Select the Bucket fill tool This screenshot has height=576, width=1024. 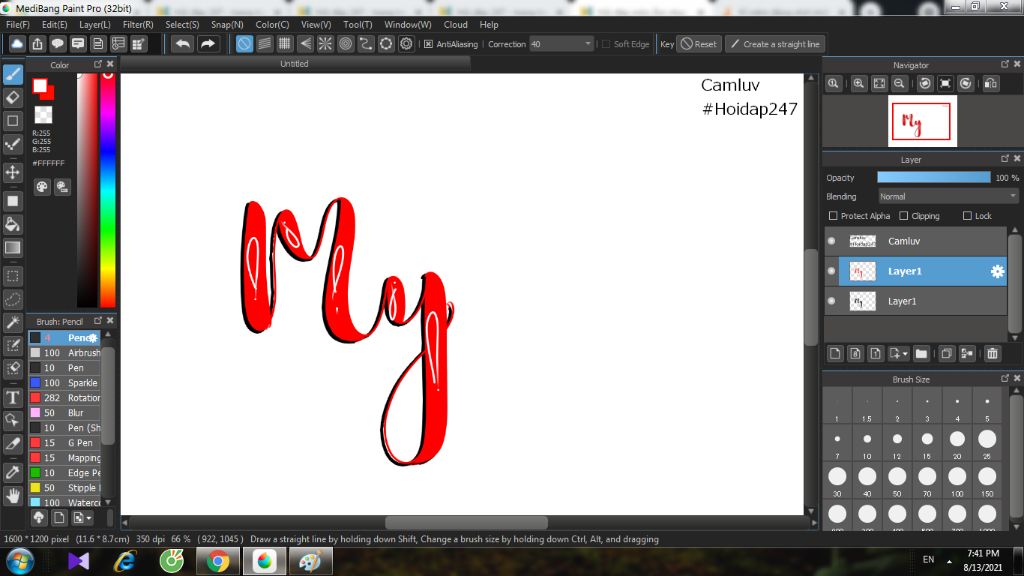pyautogui.click(x=13, y=225)
